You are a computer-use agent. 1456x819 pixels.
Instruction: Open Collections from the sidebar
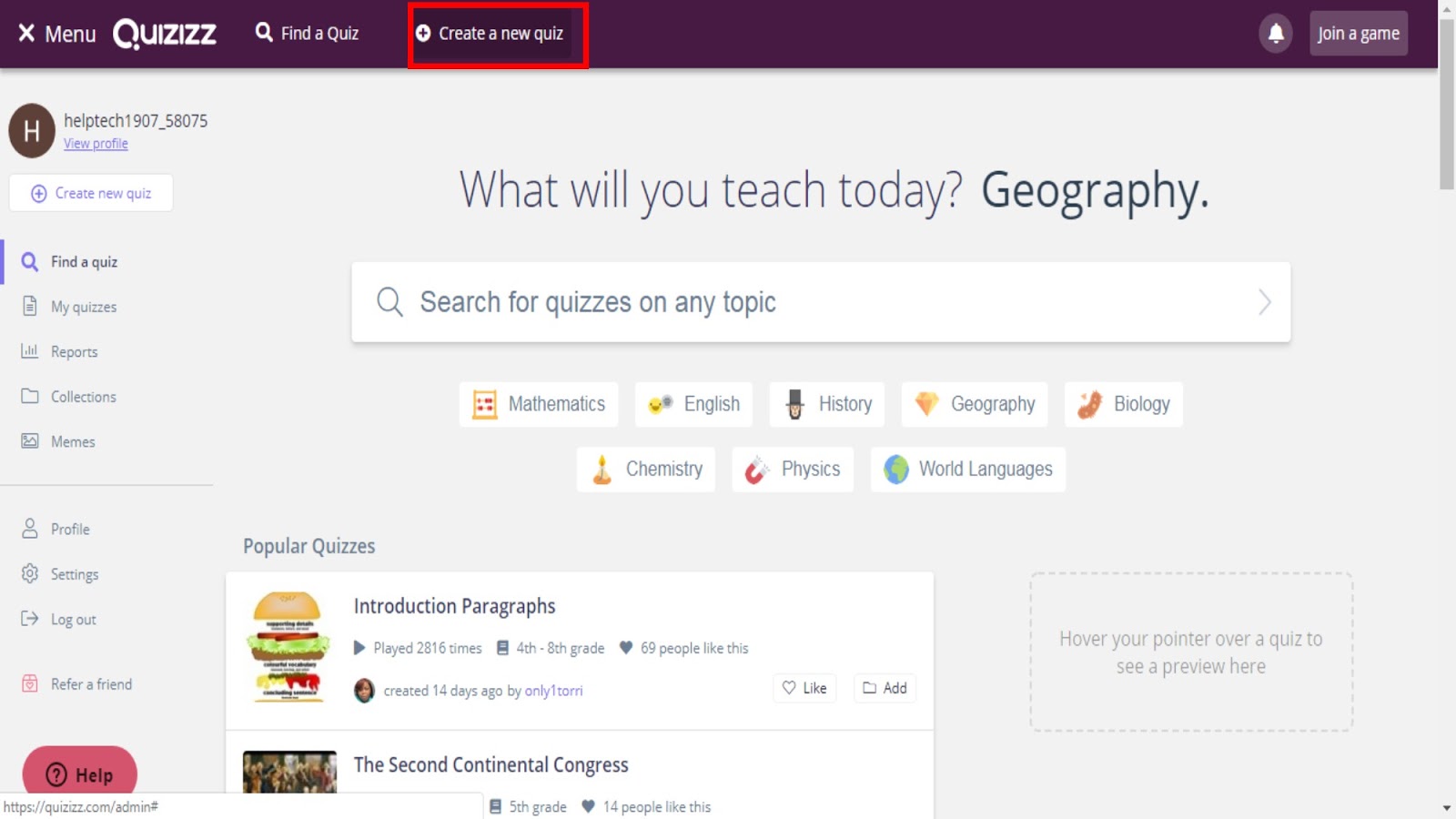pyautogui.click(x=82, y=397)
